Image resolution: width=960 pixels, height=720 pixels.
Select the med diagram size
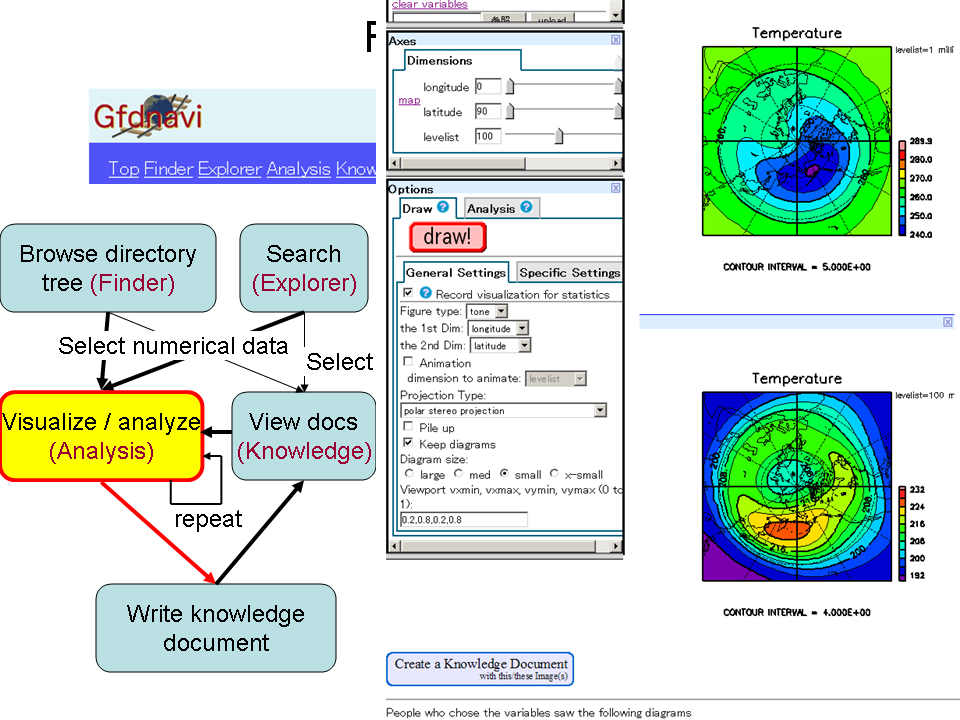458,473
